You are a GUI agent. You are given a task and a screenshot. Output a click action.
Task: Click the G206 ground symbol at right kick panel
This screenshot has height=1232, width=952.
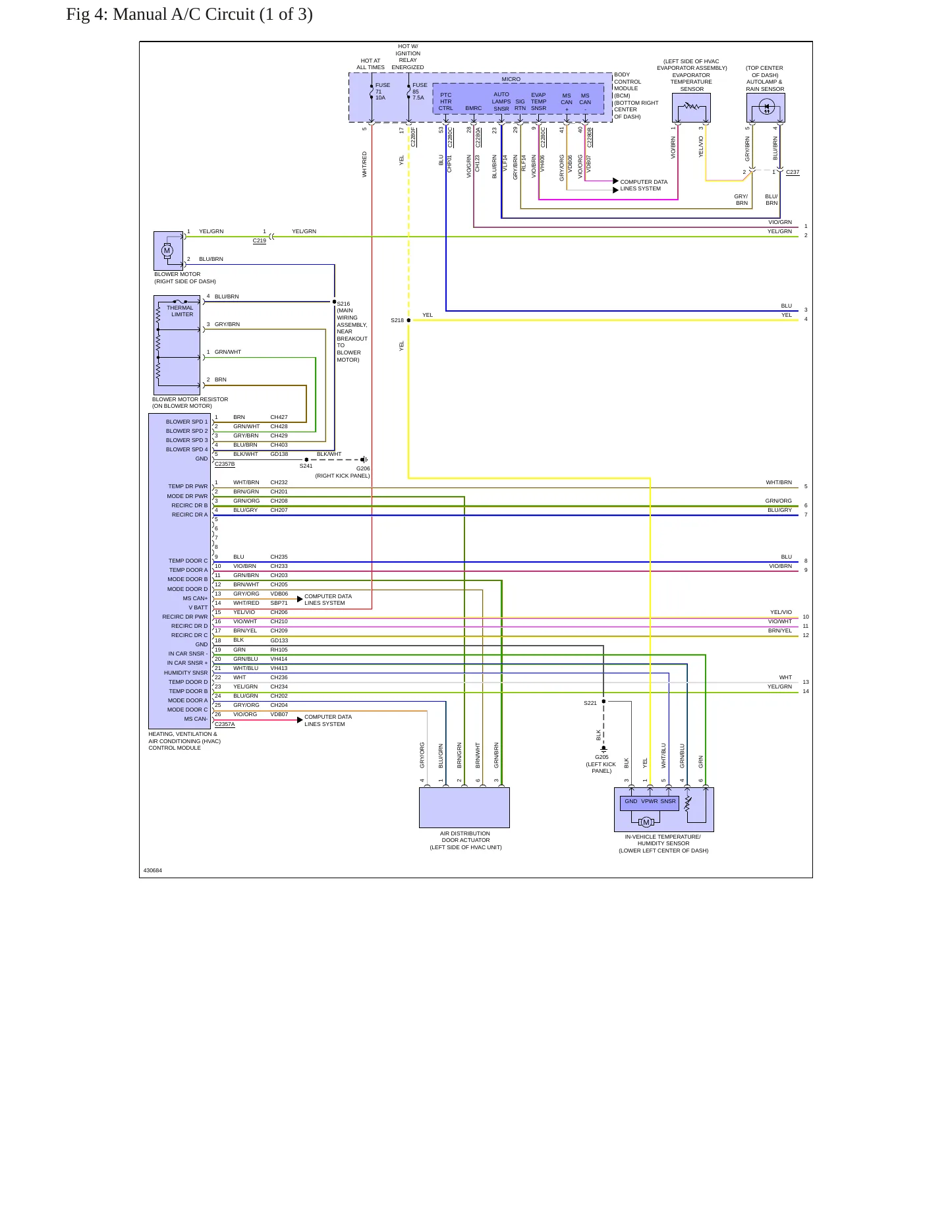pos(364,460)
